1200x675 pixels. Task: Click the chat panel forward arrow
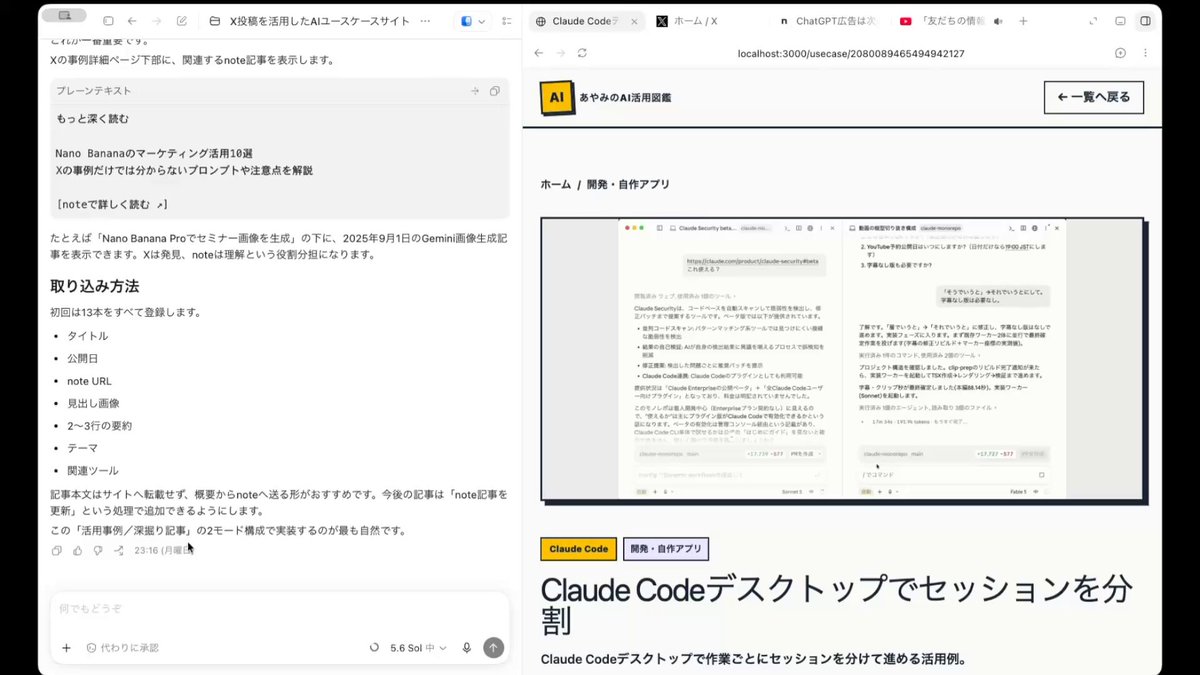(x=156, y=20)
